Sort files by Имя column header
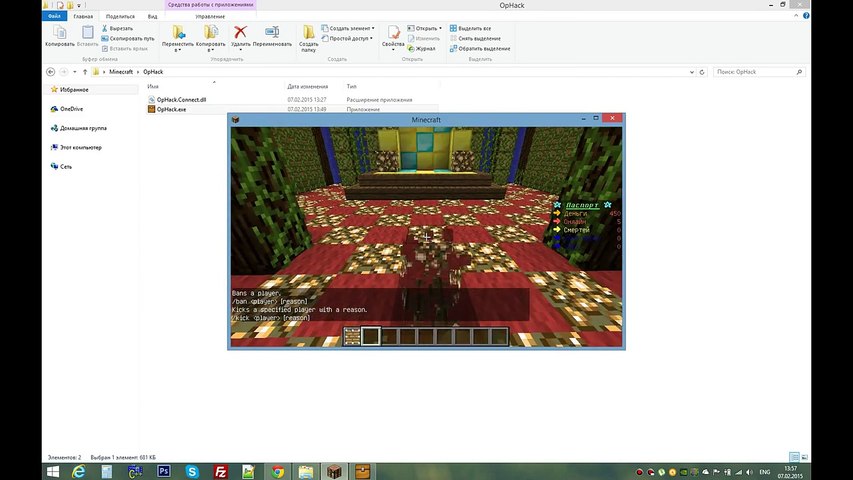853x480 pixels. pos(153,87)
